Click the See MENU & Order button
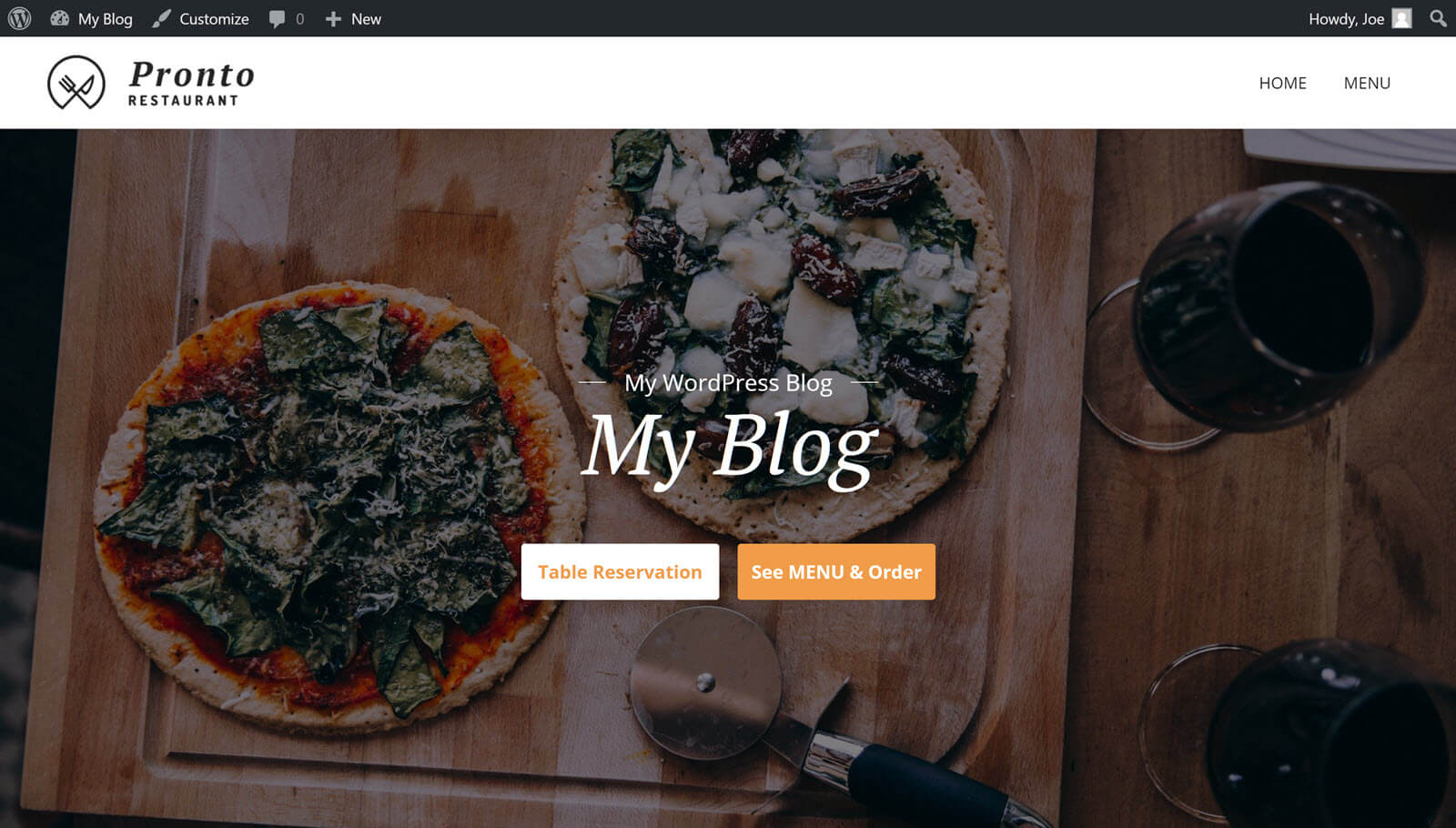This screenshot has height=828, width=1456. pos(836,571)
